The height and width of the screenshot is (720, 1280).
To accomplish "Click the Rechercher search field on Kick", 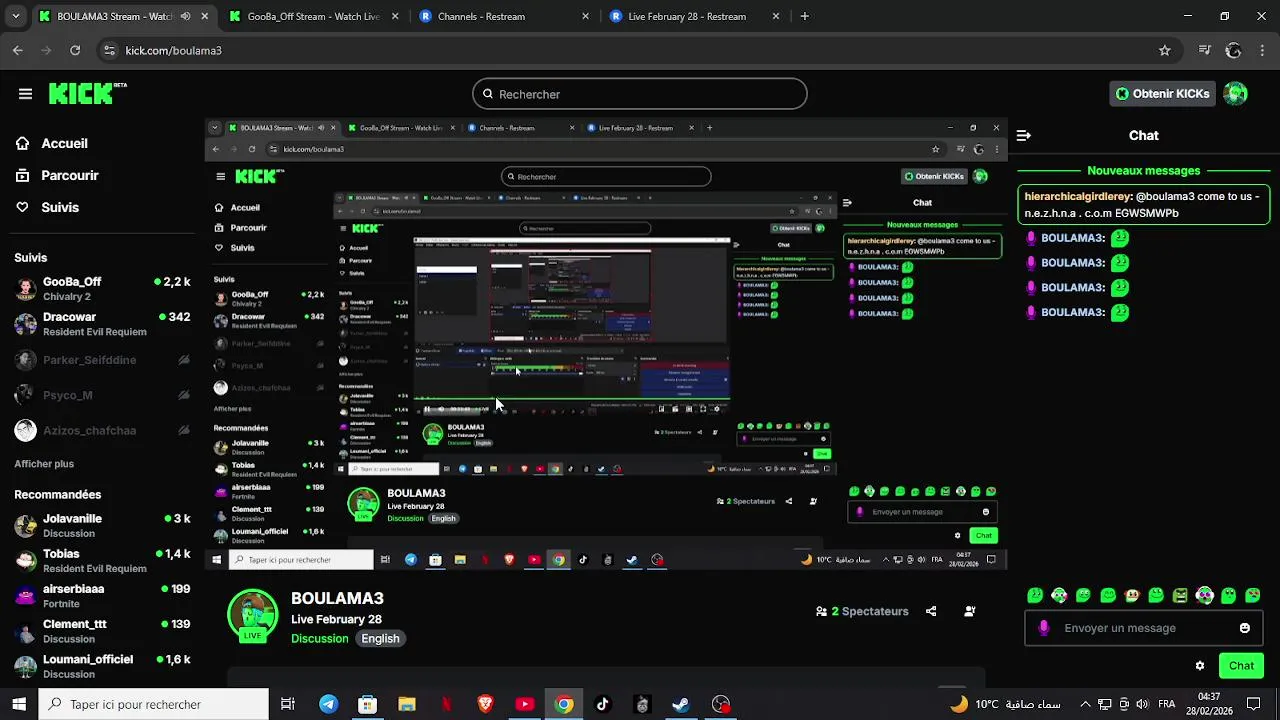I will pos(640,94).
